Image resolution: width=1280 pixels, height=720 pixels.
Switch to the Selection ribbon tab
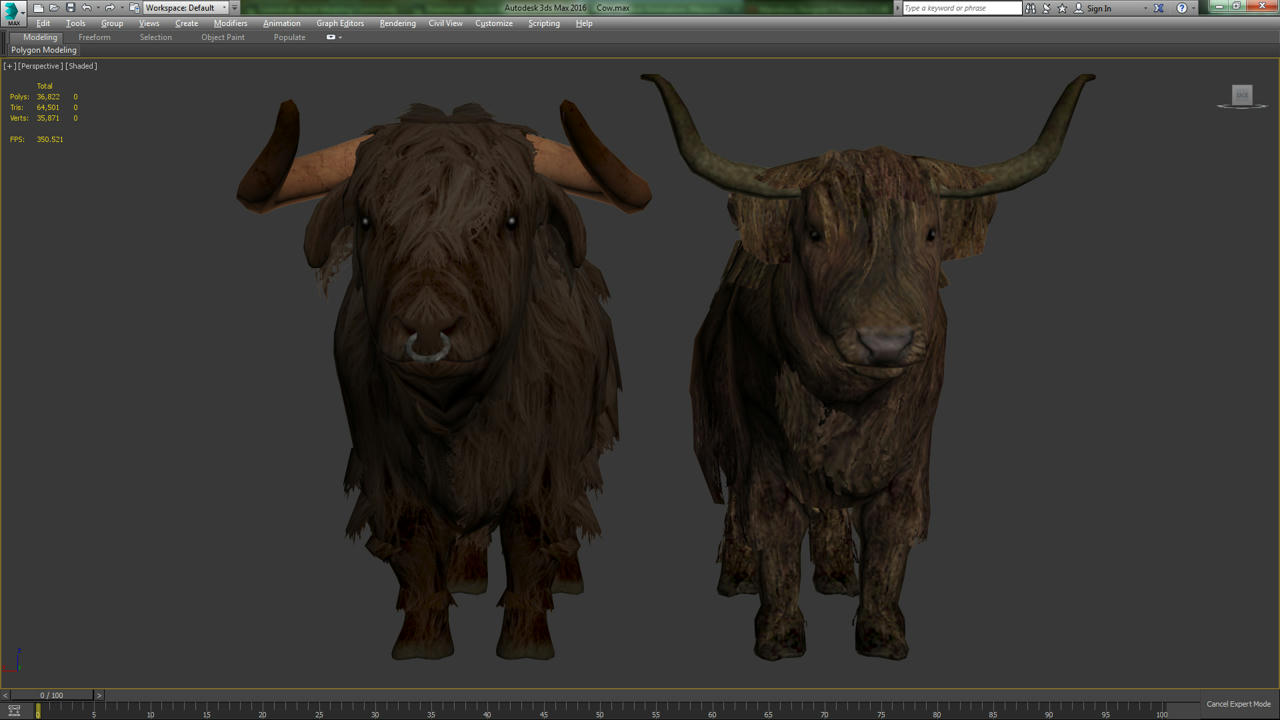click(x=156, y=37)
